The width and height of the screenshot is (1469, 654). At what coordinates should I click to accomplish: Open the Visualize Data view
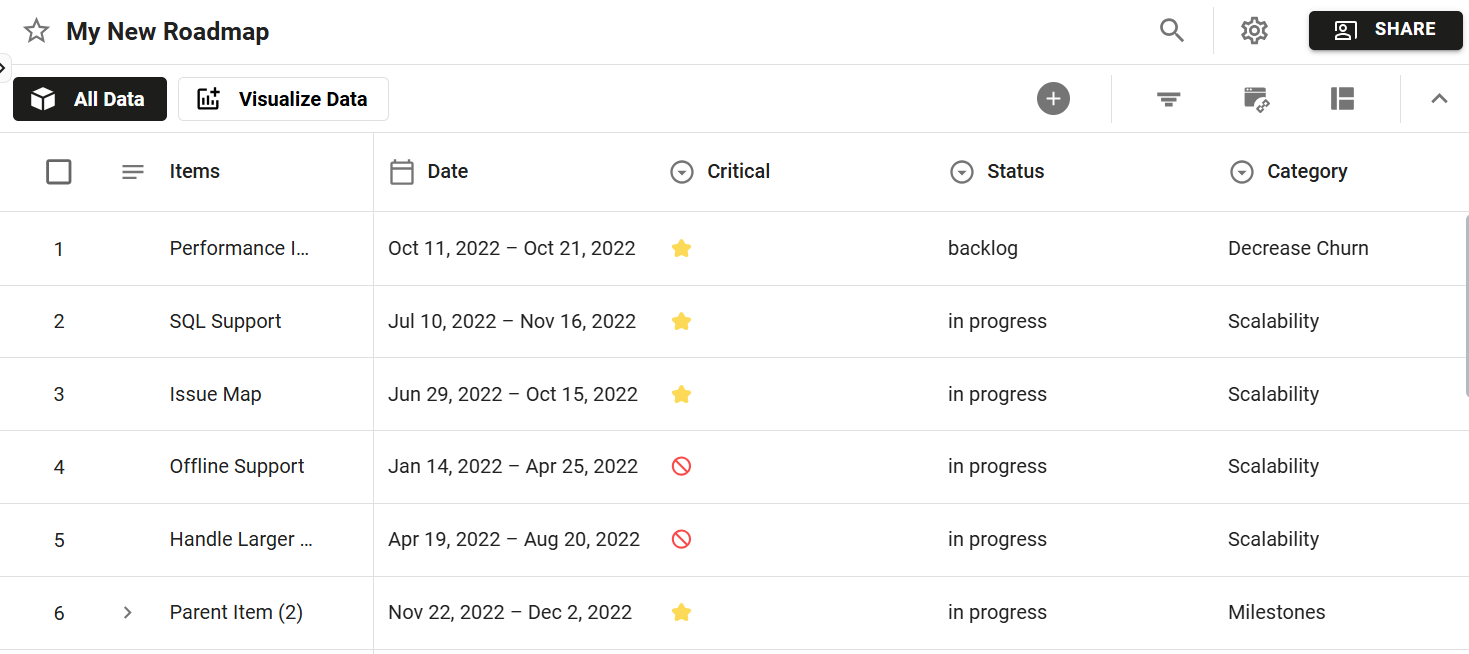coord(283,98)
